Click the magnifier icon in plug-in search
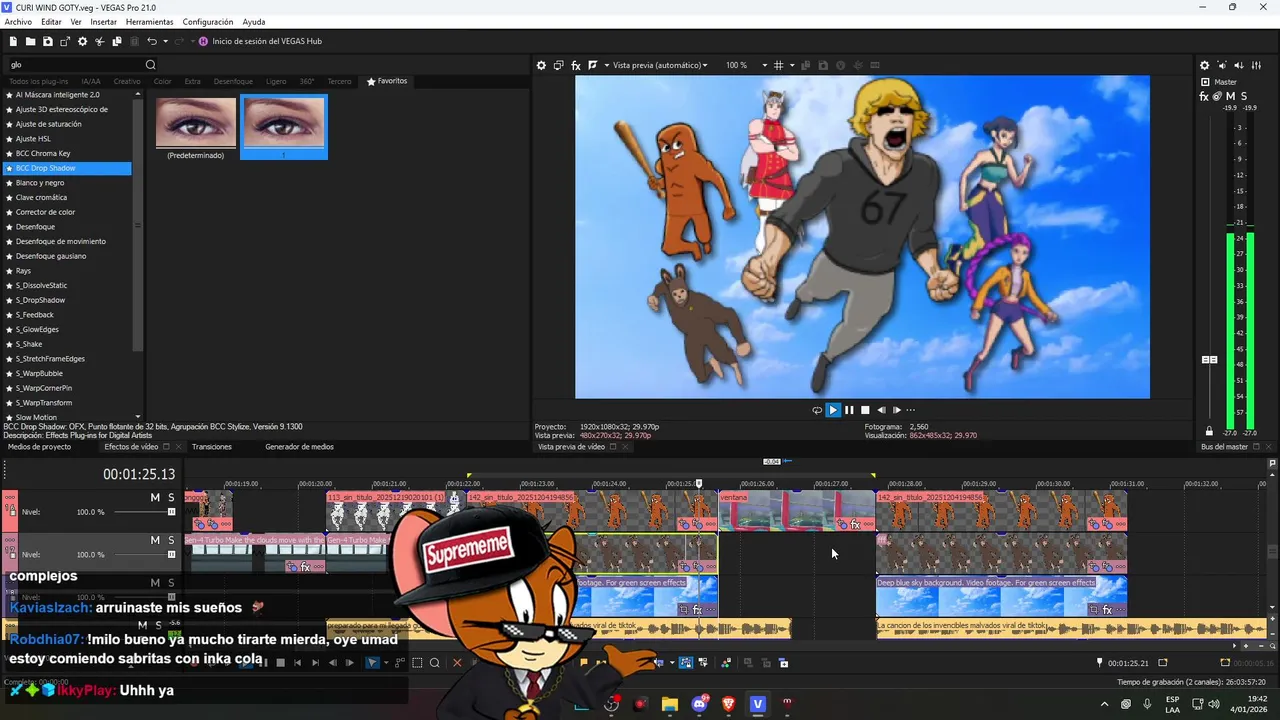The height and width of the screenshot is (720, 1280). tap(150, 65)
